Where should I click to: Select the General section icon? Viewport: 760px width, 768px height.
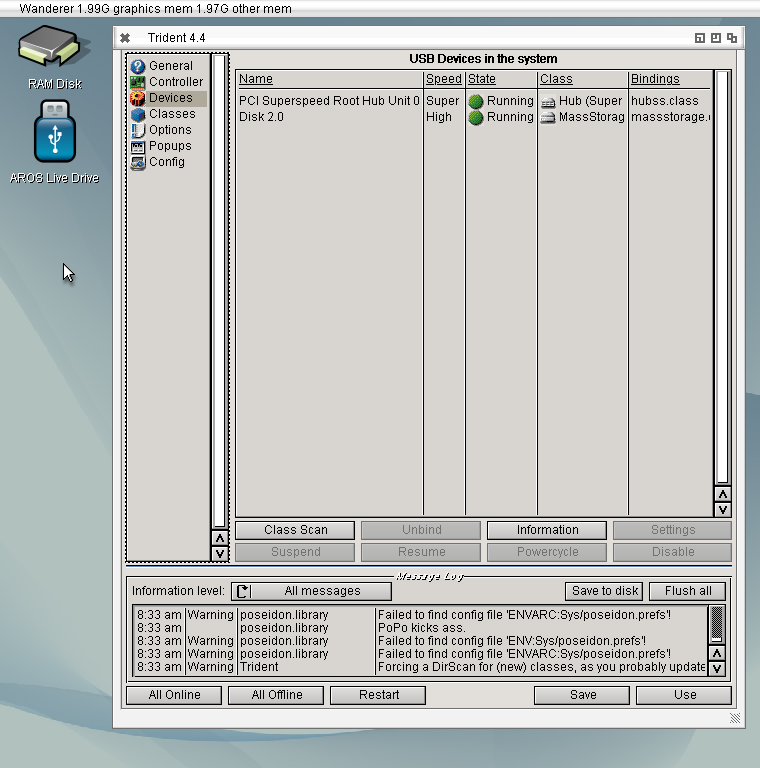point(138,66)
